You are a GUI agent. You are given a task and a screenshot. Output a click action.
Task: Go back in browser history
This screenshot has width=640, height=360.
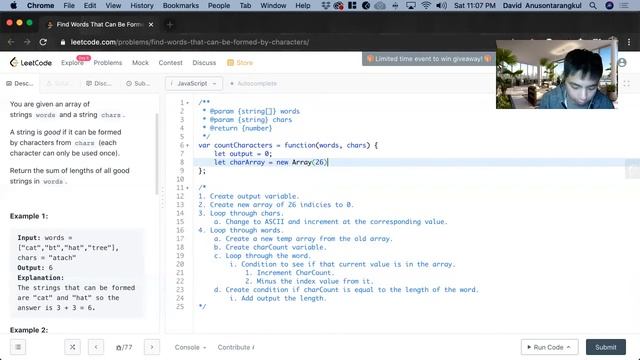tap(11, 42)
